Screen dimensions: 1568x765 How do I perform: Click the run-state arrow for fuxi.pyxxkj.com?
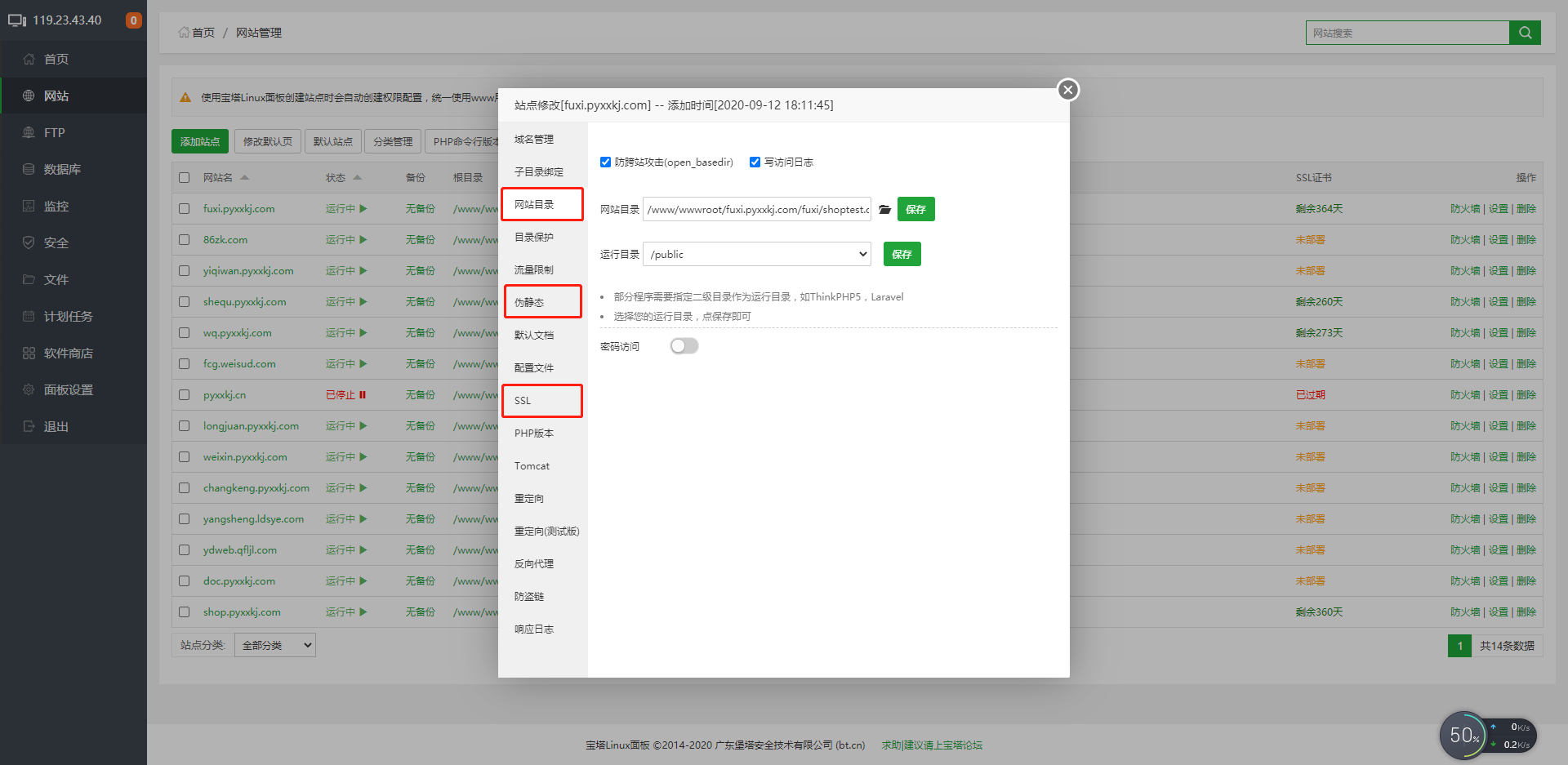point(363,209)
